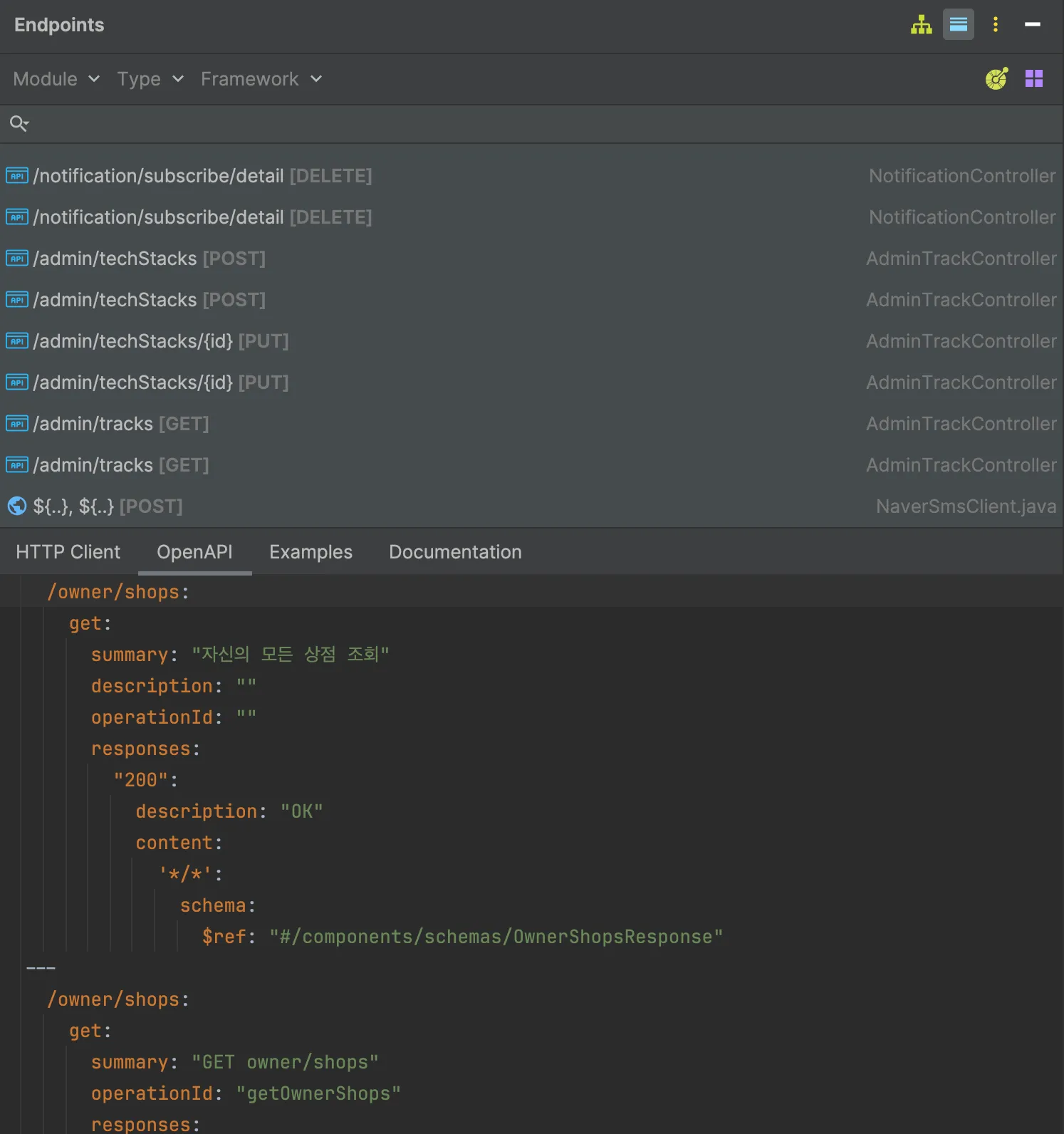Viewport: 1064px width, 1134px height.
Task: Switch to the HTTP Client tab
Action: point(68,552)
